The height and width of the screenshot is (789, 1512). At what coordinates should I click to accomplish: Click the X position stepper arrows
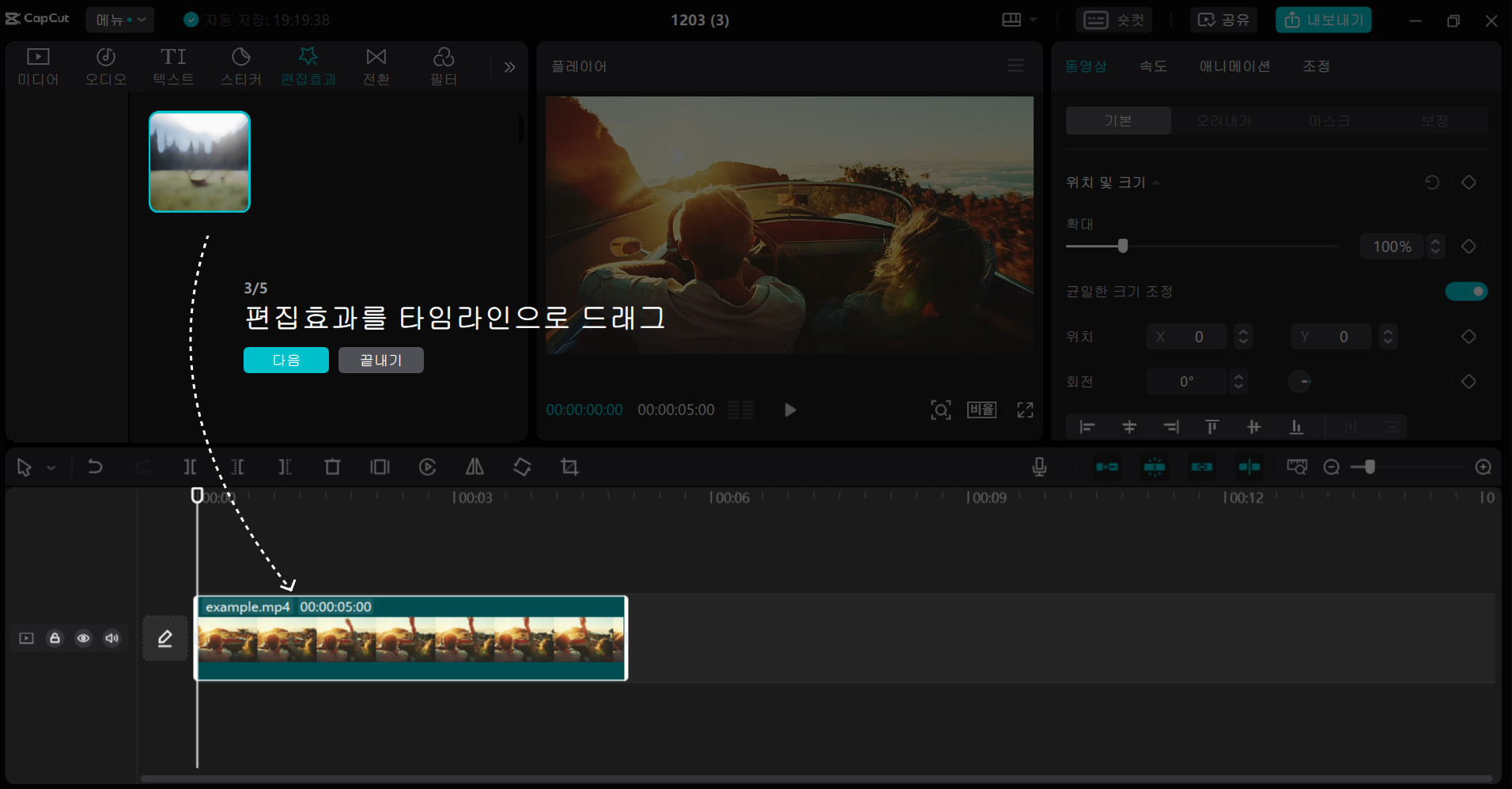tap(1243, 337)
